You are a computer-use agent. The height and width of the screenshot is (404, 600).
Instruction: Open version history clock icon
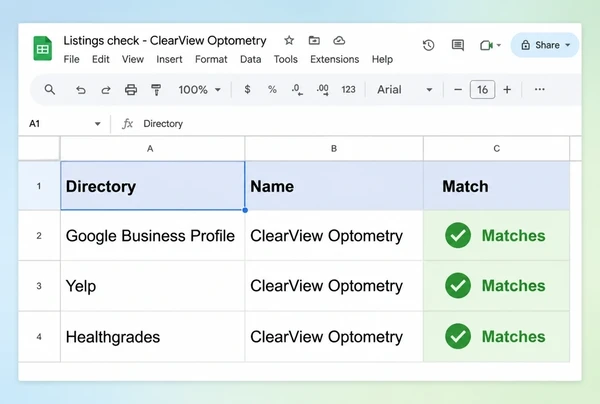click(x=429, y=45)
